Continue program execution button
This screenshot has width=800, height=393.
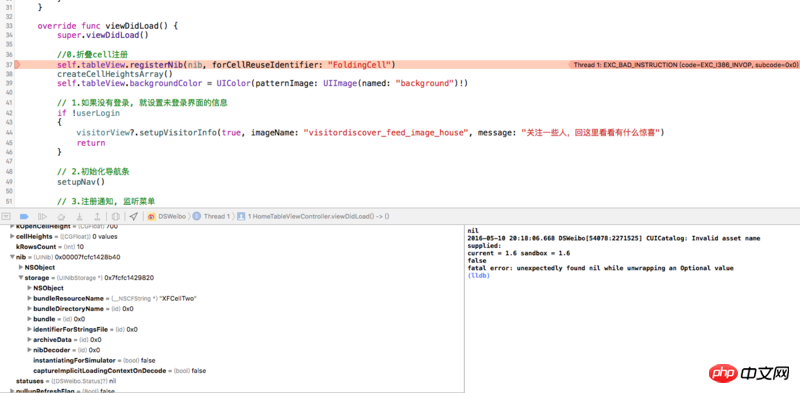click(x=43, y=216)
